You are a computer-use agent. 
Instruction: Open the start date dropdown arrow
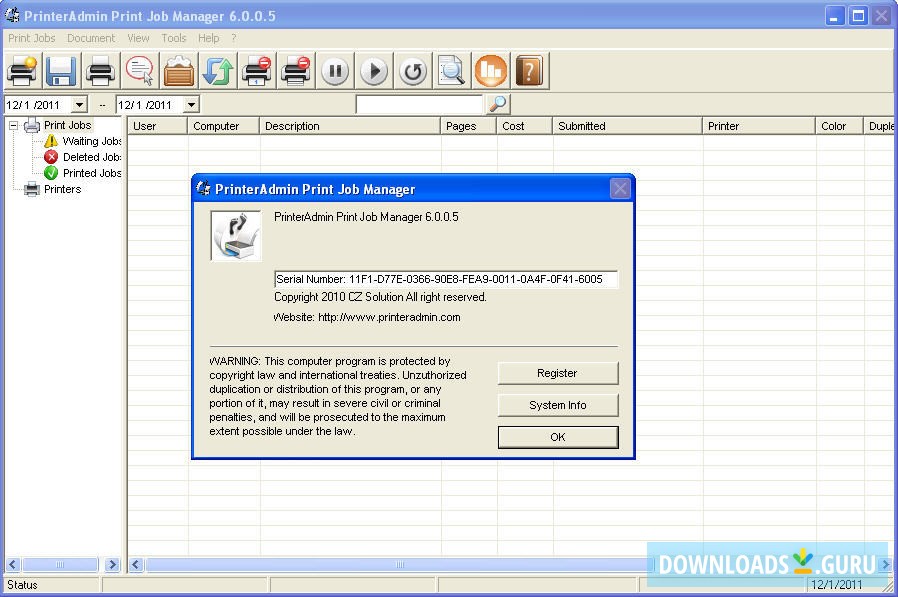(x=79, y=105)
